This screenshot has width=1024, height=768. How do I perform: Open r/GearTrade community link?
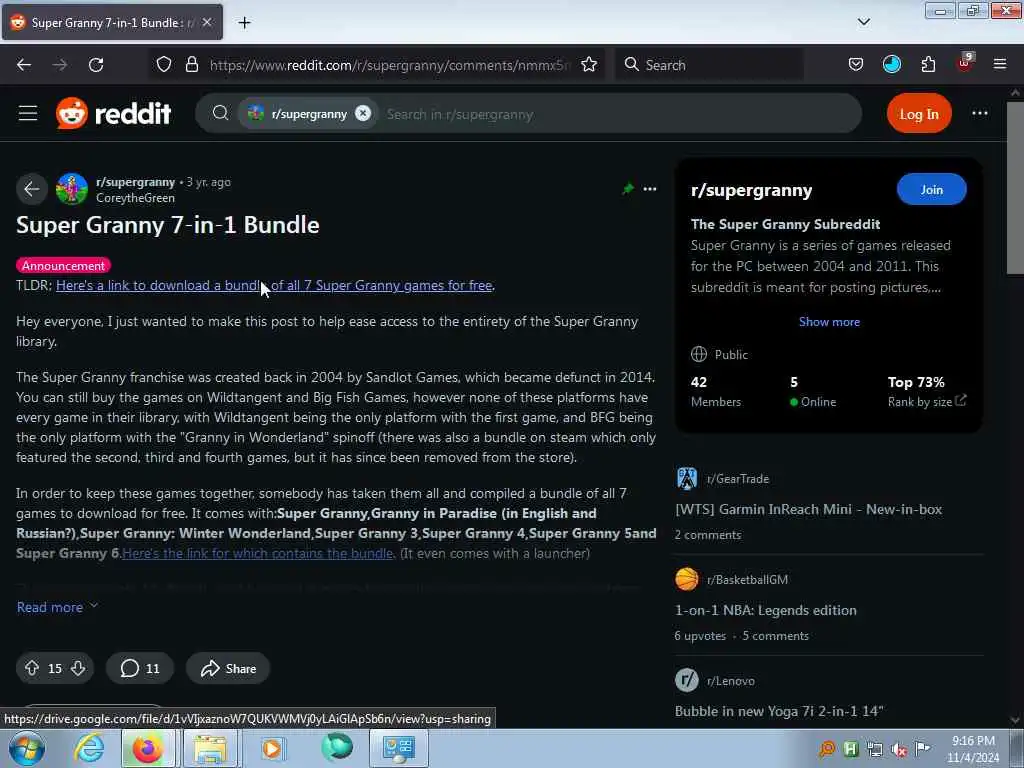(737, 479)
